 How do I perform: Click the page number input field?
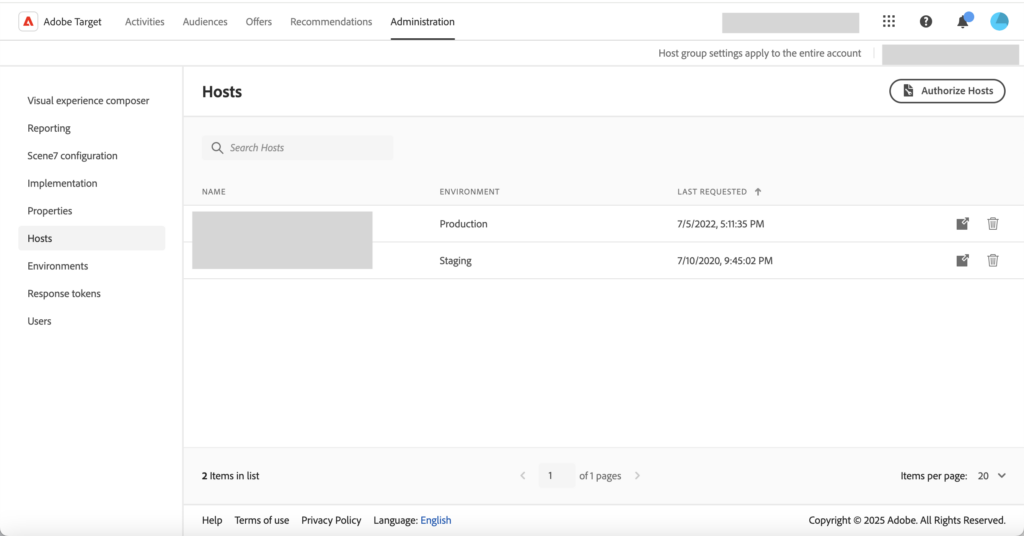(556, 476)
